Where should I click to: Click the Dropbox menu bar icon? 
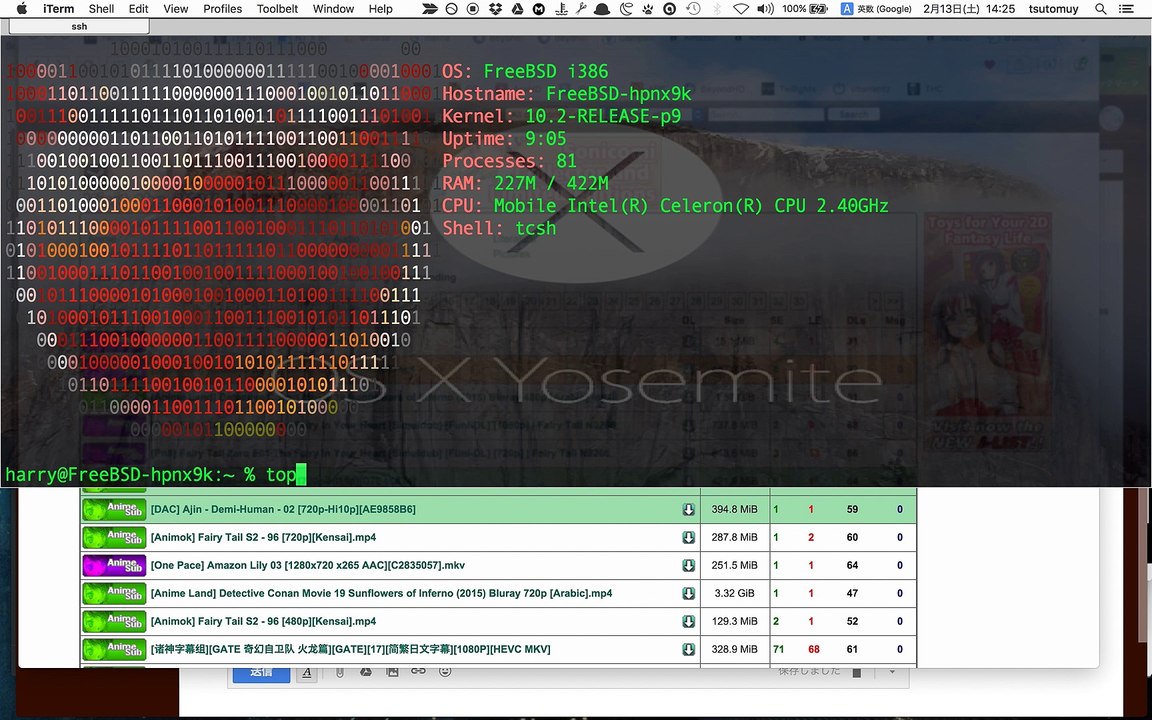[x=494, y=9]
